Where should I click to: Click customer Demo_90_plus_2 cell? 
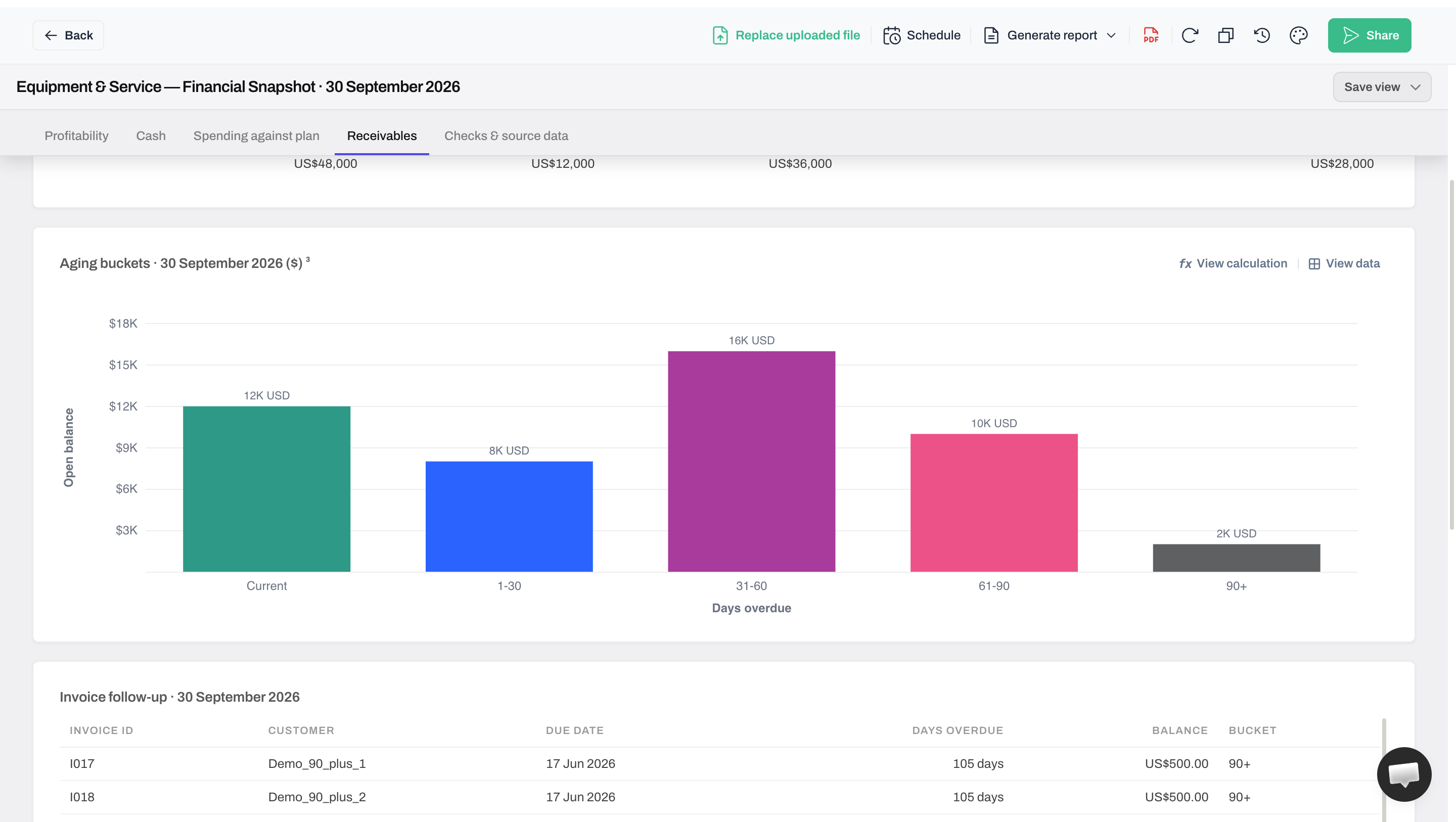316,797
